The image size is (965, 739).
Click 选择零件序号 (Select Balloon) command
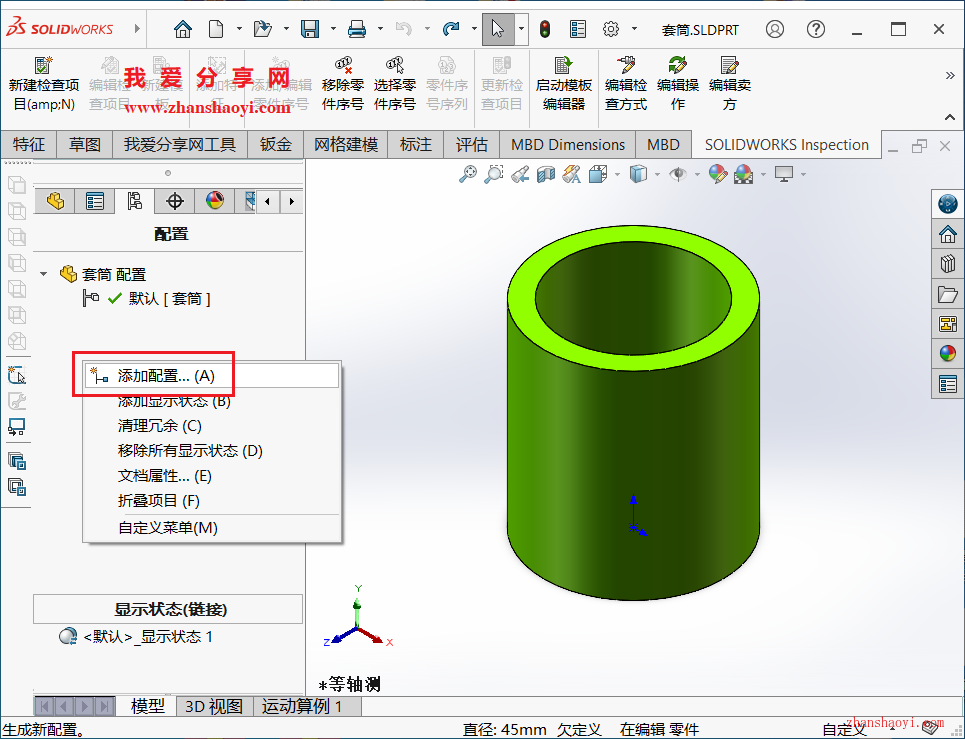pos(394,84)
